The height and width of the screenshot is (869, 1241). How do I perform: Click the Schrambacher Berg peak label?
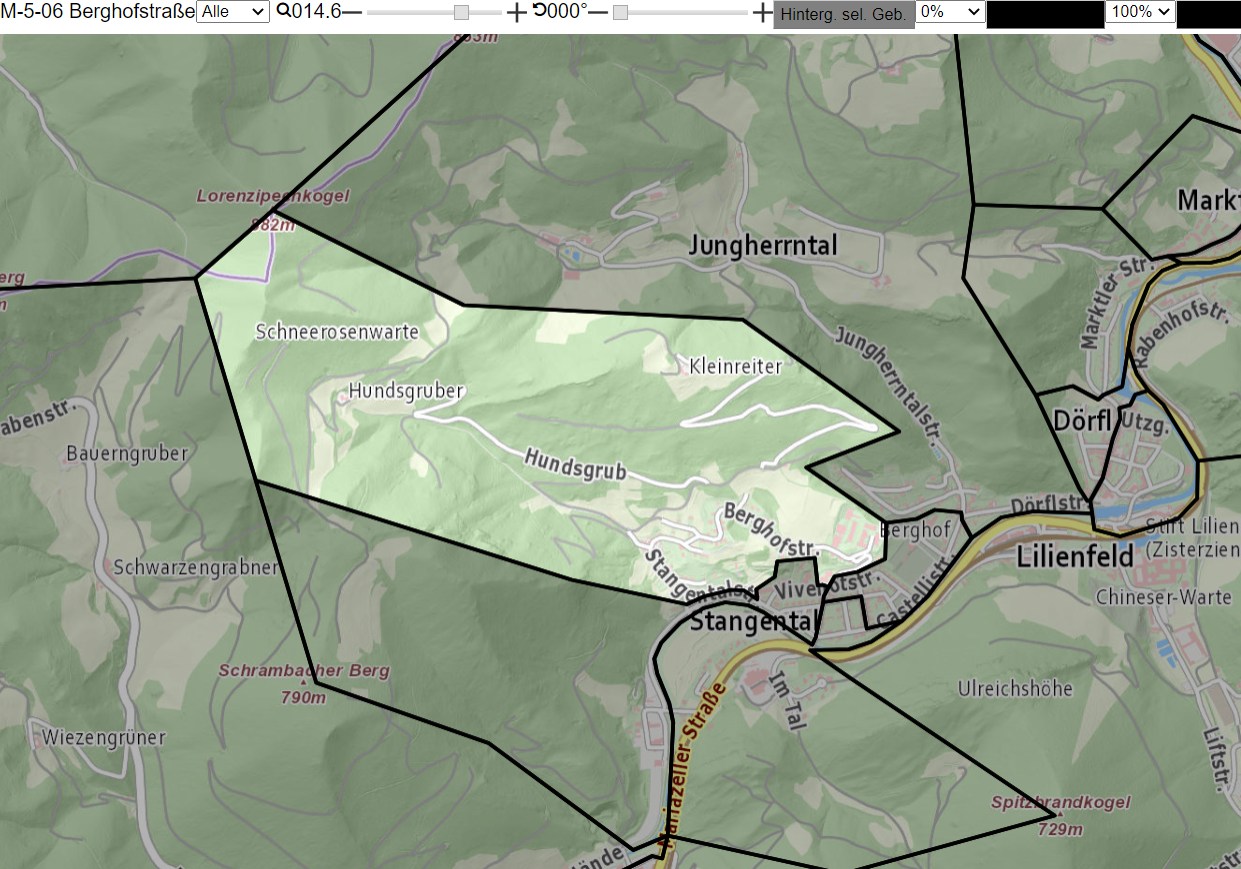click(x=304, y=671)
